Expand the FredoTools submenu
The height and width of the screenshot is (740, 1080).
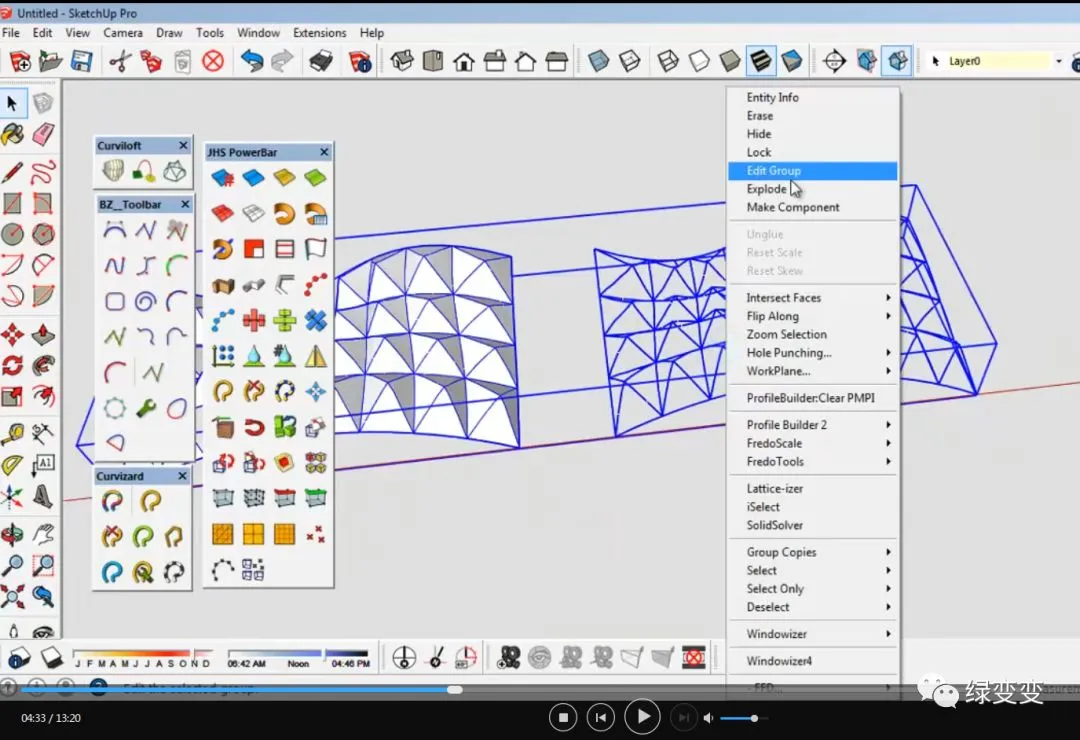point(813,462)
